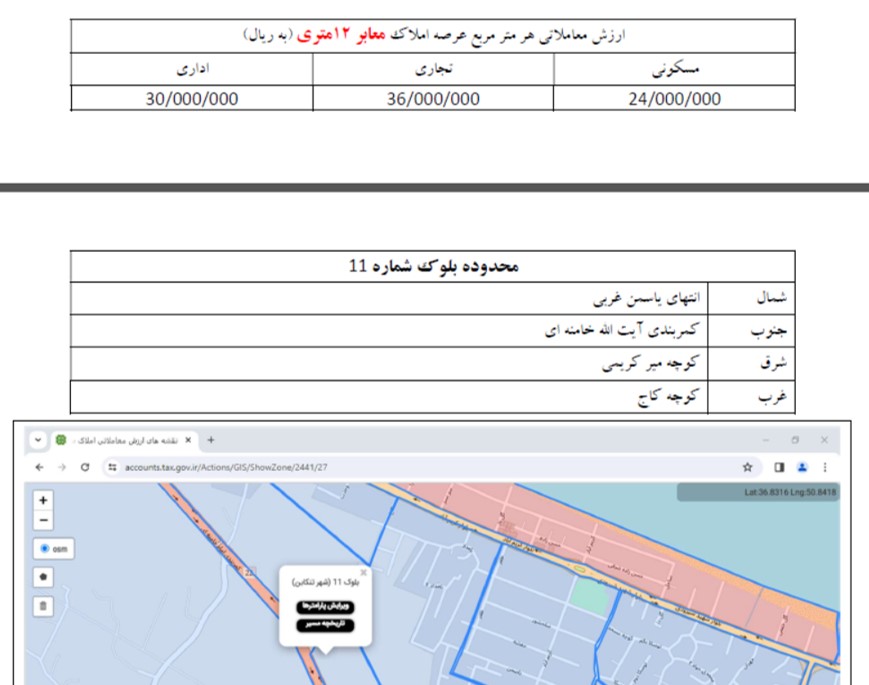Screen dimensions: 869x685
Task: Open a new browser tab
Action: (x=211, y=440)
